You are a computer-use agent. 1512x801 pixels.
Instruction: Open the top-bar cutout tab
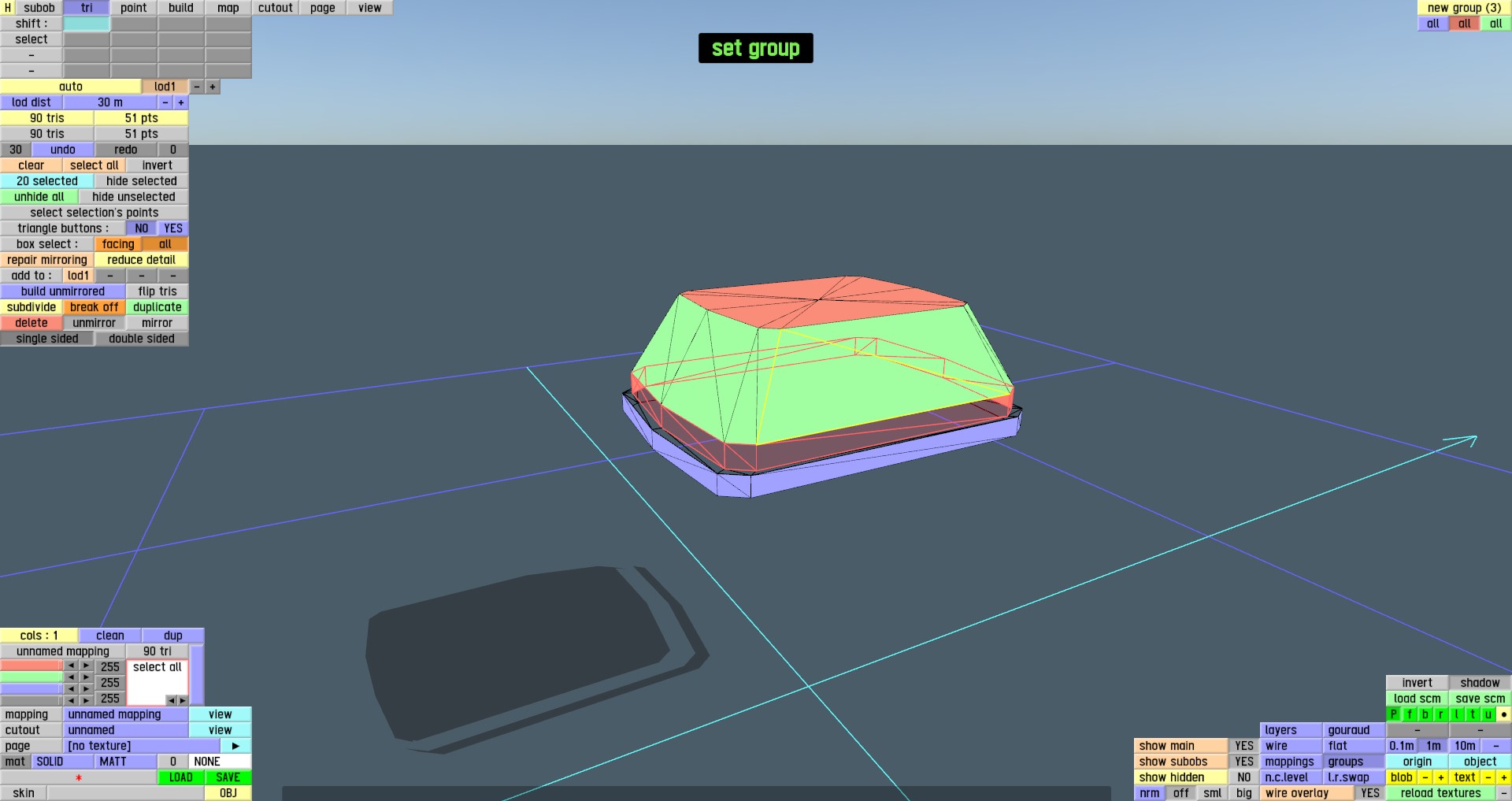[276, 8]
